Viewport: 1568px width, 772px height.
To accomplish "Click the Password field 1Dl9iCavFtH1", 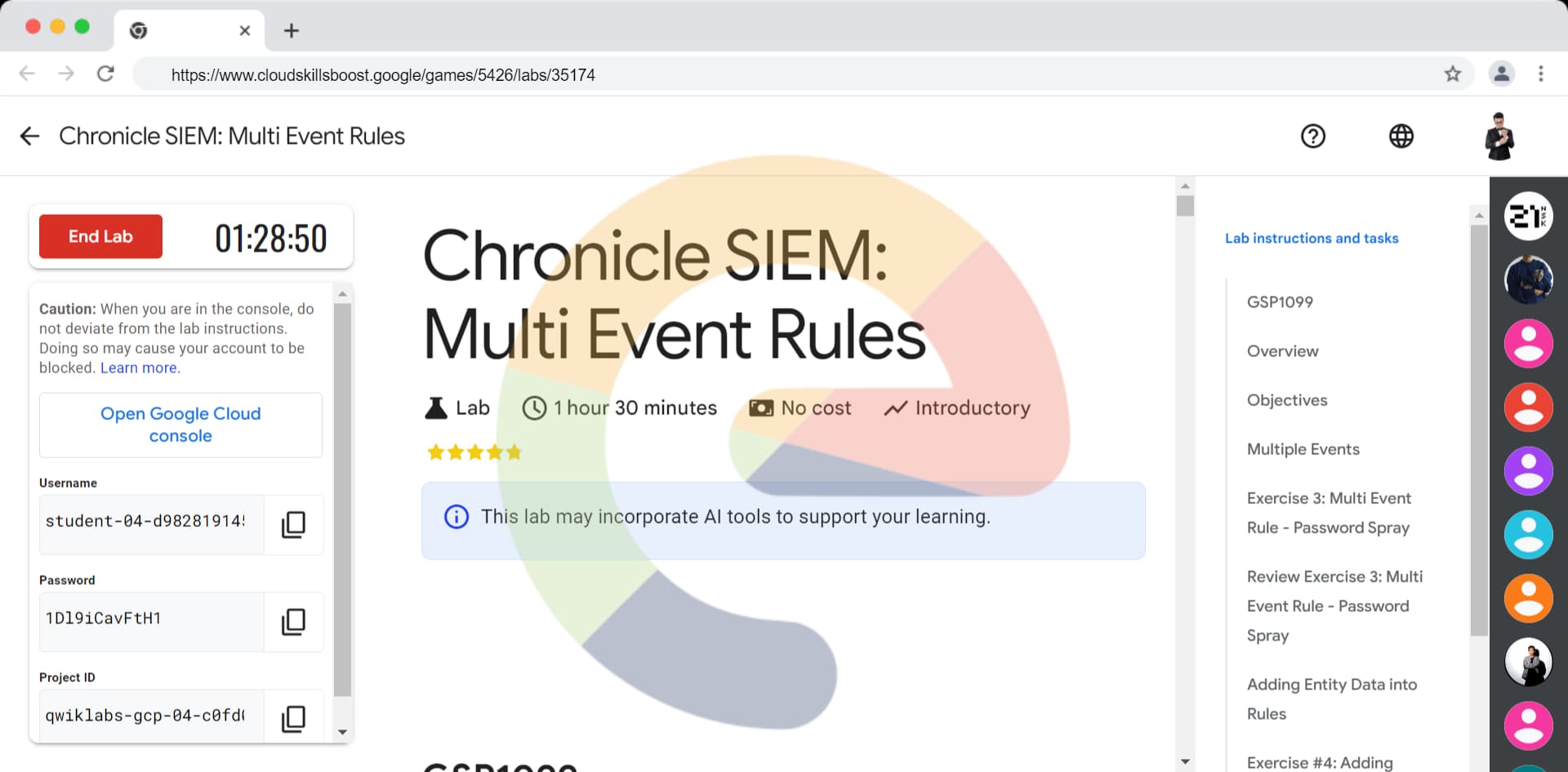I will 151,622.
